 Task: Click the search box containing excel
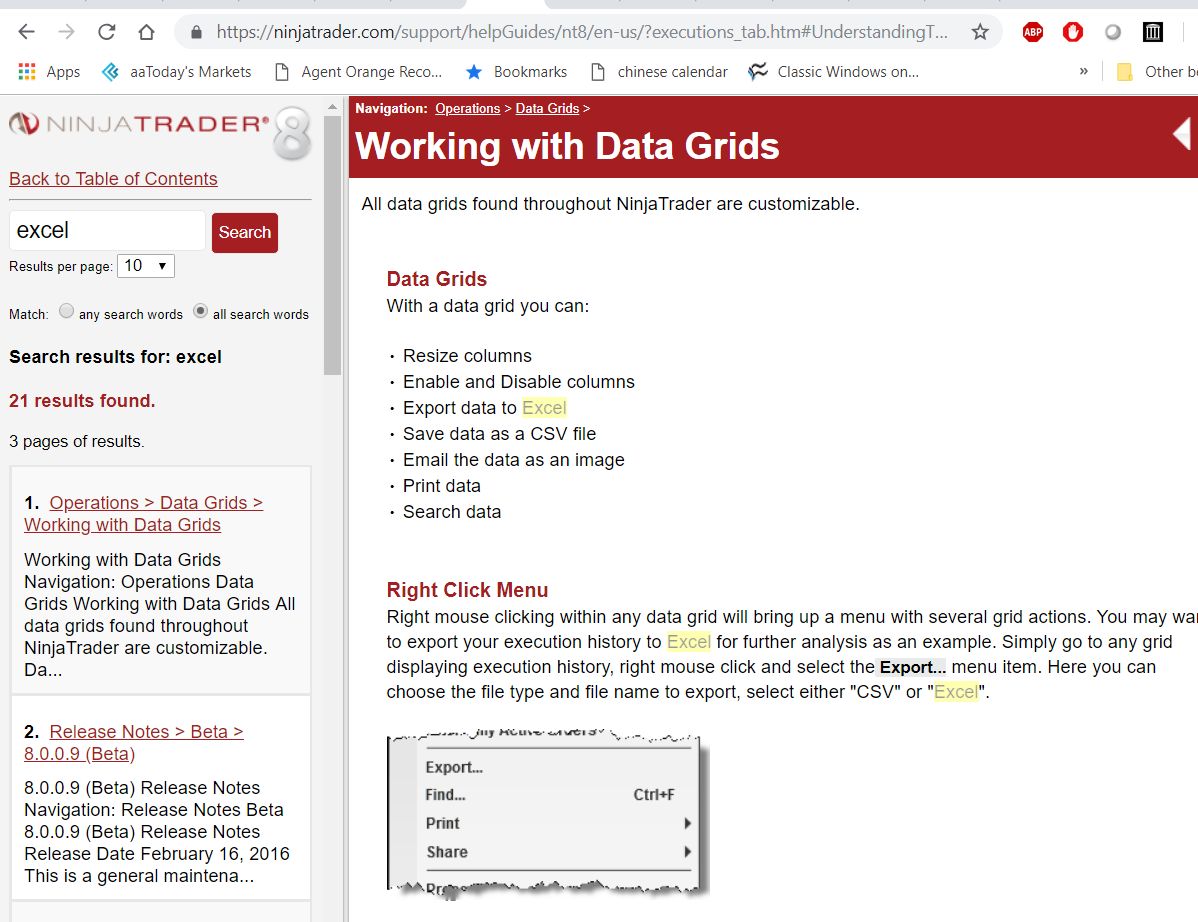[107, 231]
